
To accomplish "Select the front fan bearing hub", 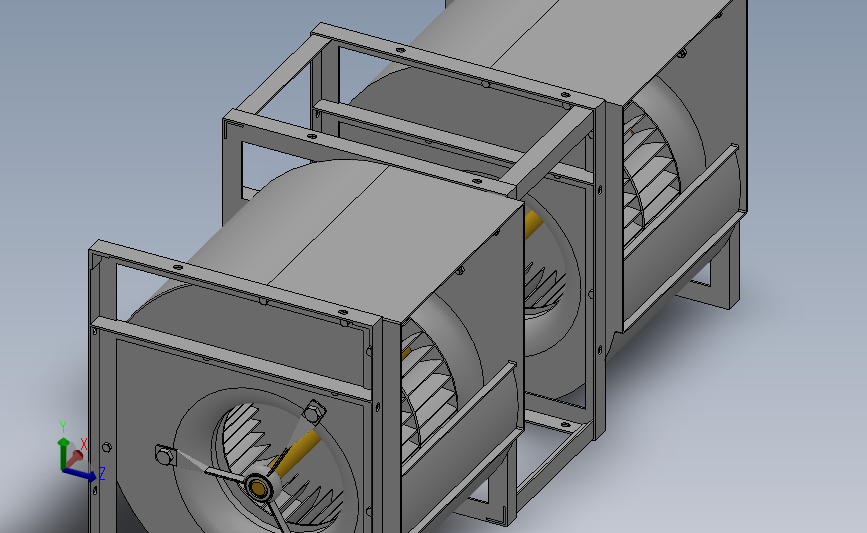I will pyautogui.click(x=258, y=487).
